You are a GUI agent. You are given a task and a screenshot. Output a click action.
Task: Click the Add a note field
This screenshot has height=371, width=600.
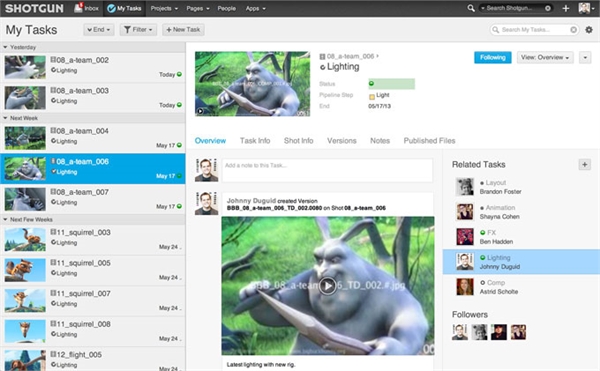tap(327, 170)
